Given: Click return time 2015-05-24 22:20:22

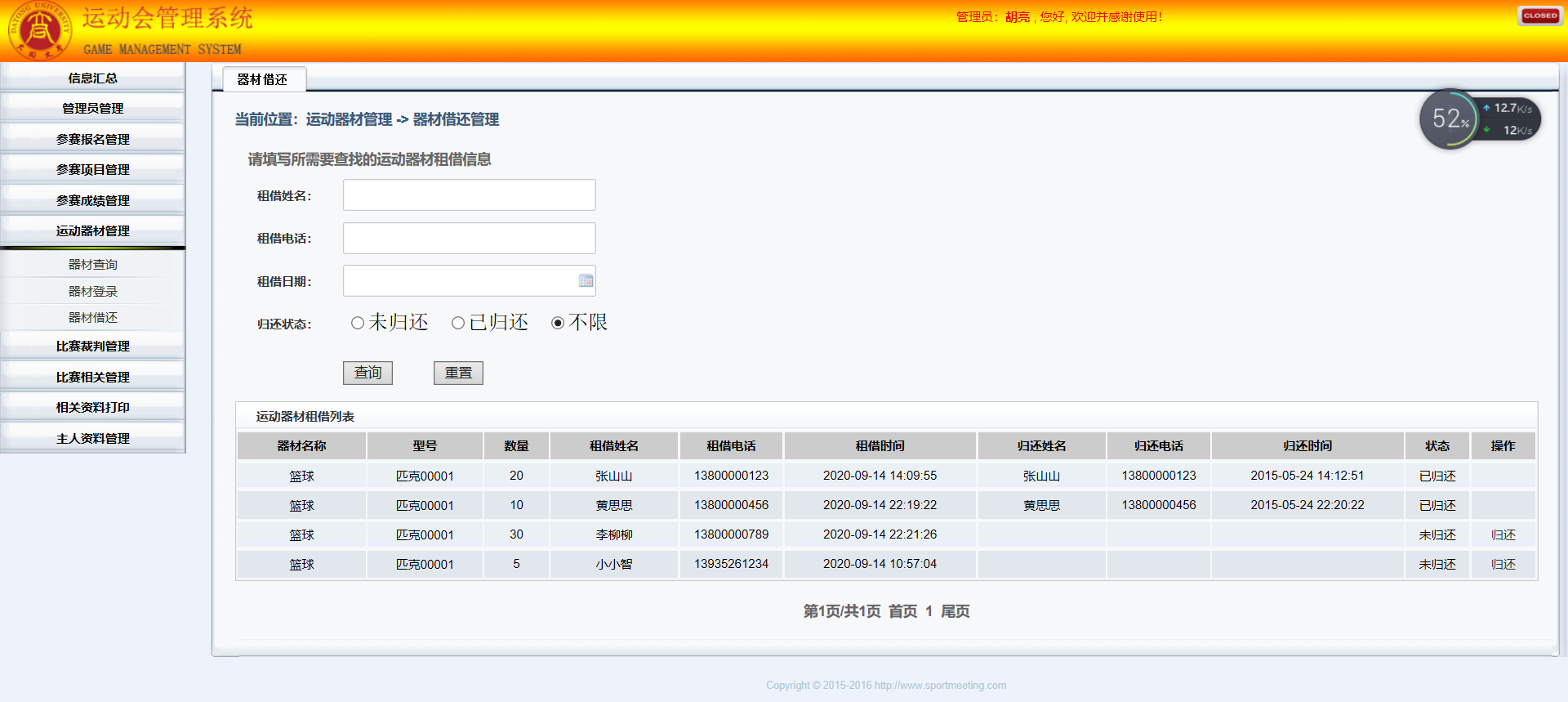Looking at the screenshot, I should (x=1307, y=505).
